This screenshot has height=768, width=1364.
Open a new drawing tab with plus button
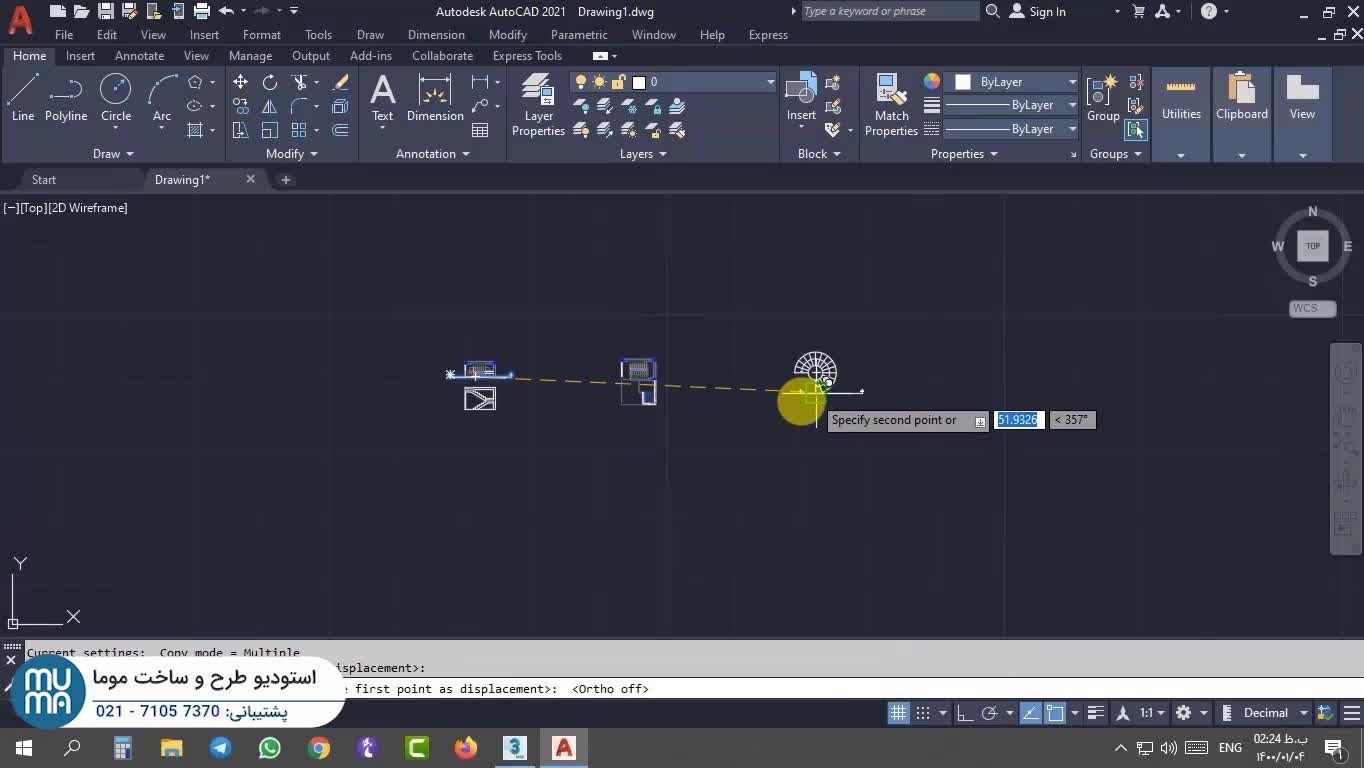(x=286, y=180)
